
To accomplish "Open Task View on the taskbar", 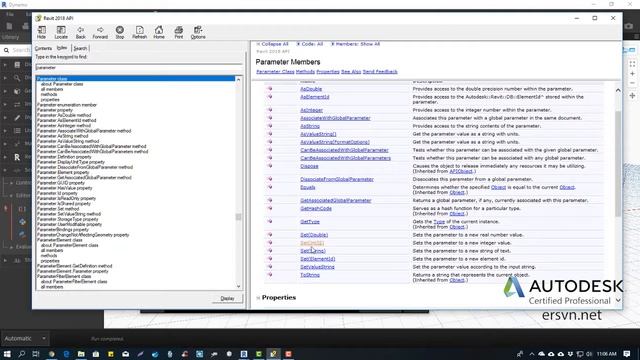I will tap(36, 354).
